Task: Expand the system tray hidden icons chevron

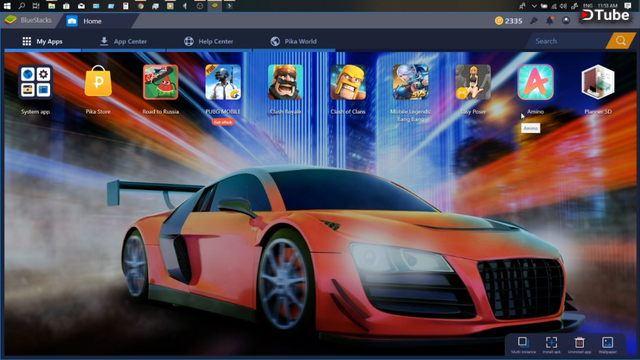Action: 534,6
